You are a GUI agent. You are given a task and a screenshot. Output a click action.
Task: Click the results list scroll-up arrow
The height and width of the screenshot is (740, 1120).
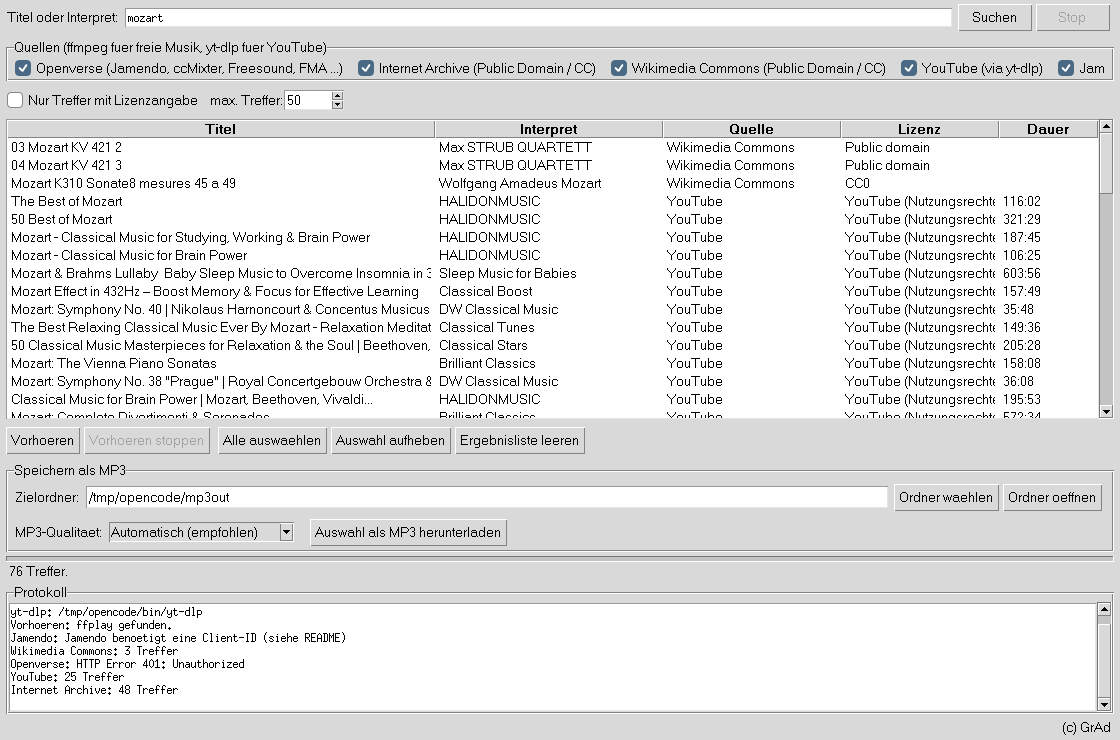point(1106,126)
